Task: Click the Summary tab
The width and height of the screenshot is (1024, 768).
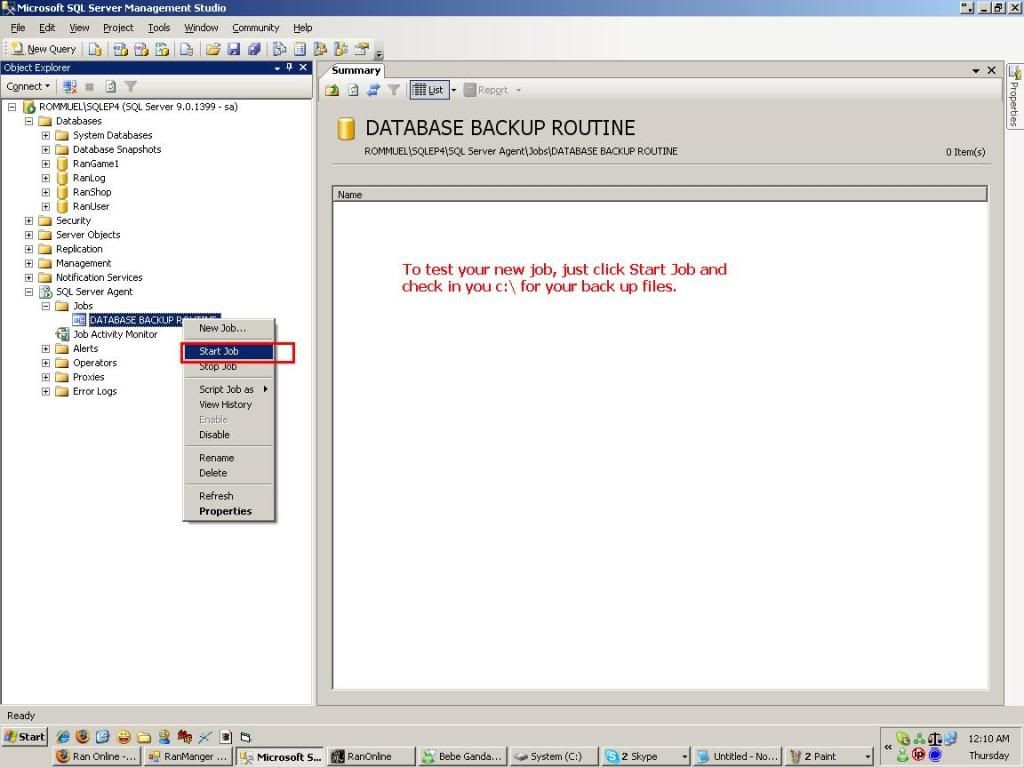Action: click(355, 71)
